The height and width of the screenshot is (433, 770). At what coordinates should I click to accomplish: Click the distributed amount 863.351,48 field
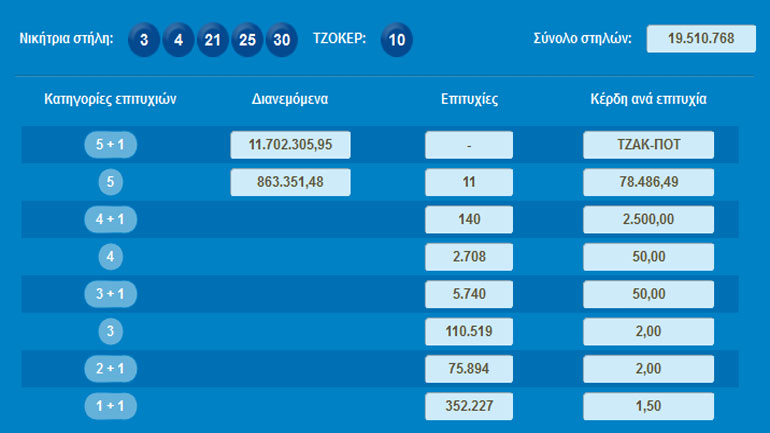tap(290, 182)
